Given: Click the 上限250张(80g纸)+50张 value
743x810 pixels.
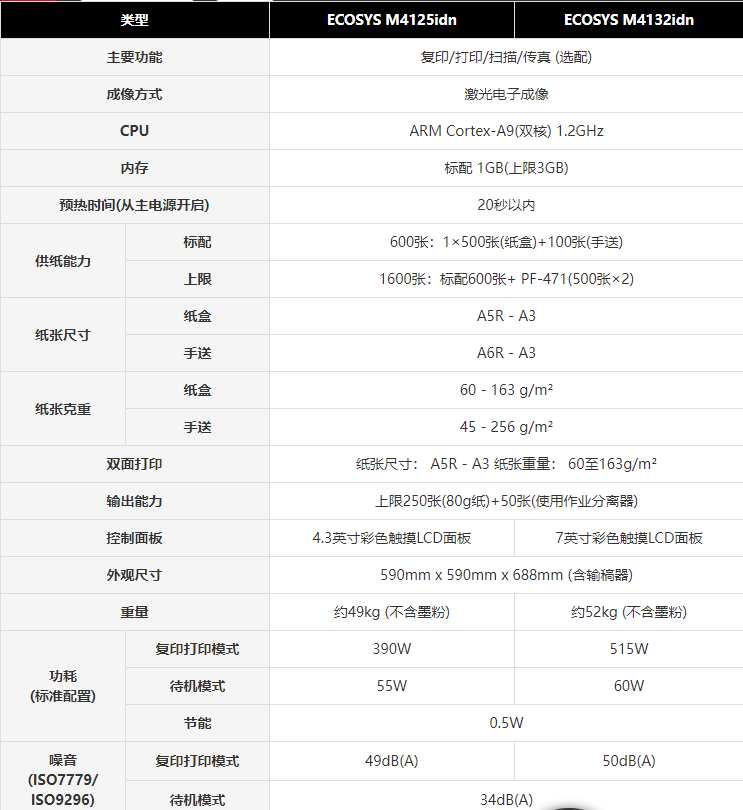Looking at the screenshot, I should point(506,501).
